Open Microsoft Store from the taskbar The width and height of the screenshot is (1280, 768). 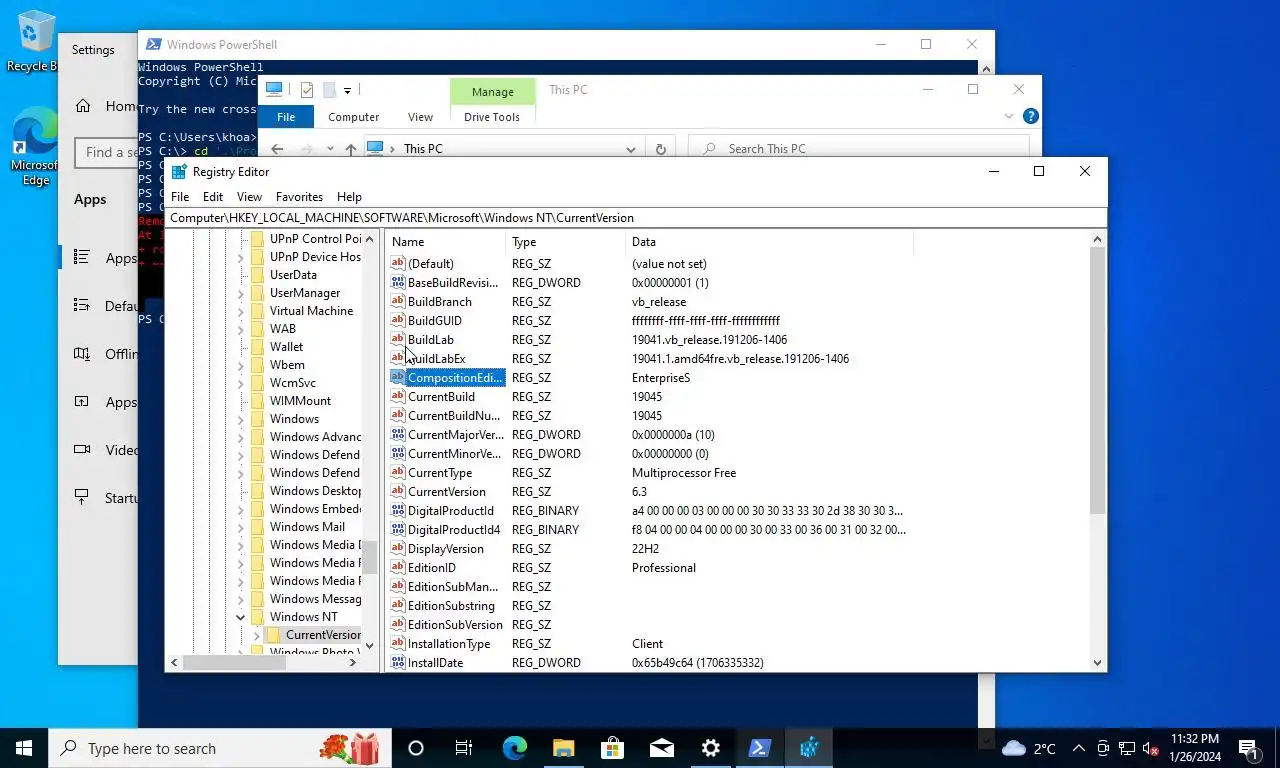612,748
